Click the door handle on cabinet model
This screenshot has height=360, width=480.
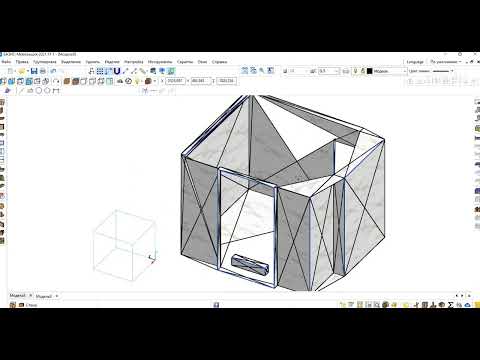pos(250,264)
